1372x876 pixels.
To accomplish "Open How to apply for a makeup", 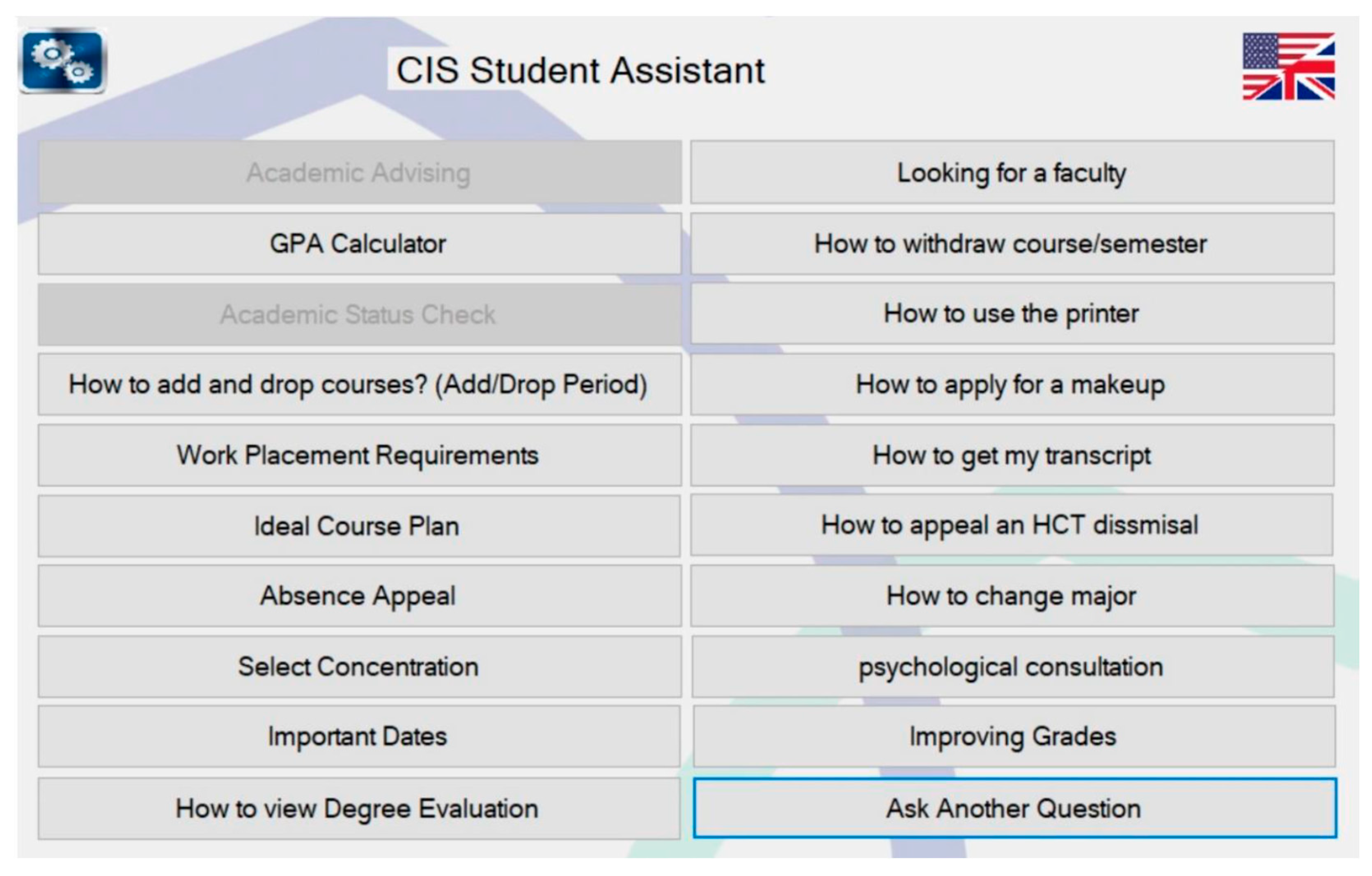I will point(1012,384).
